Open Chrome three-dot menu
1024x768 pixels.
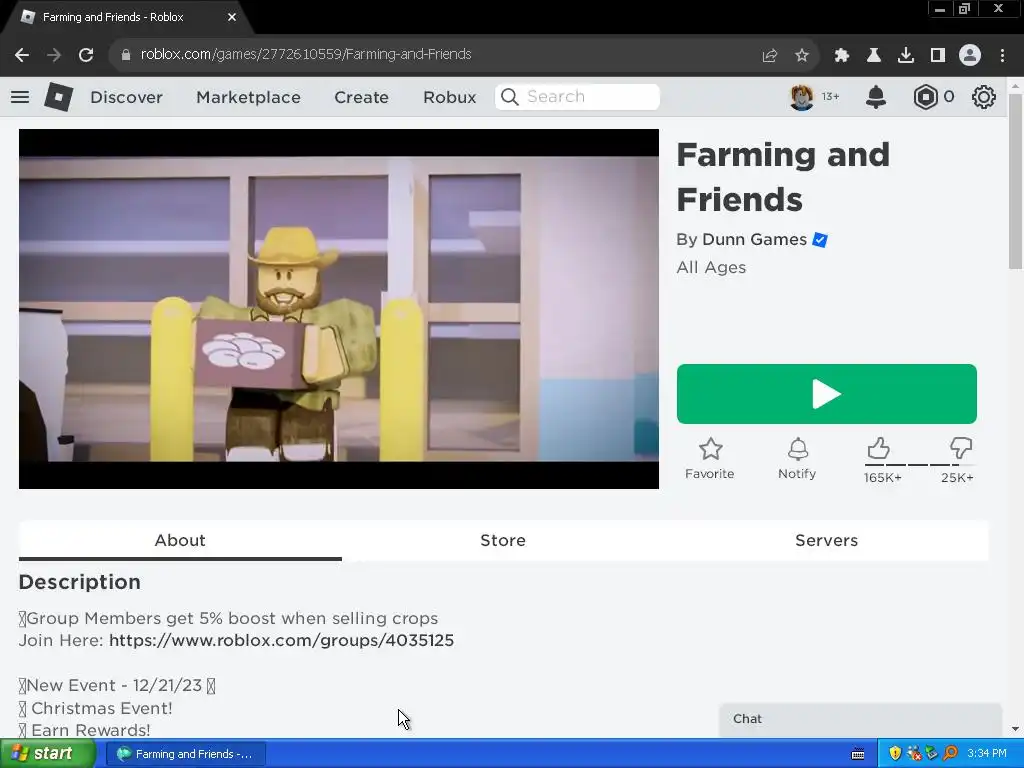pyautogui.click(x=1002, y=56)
